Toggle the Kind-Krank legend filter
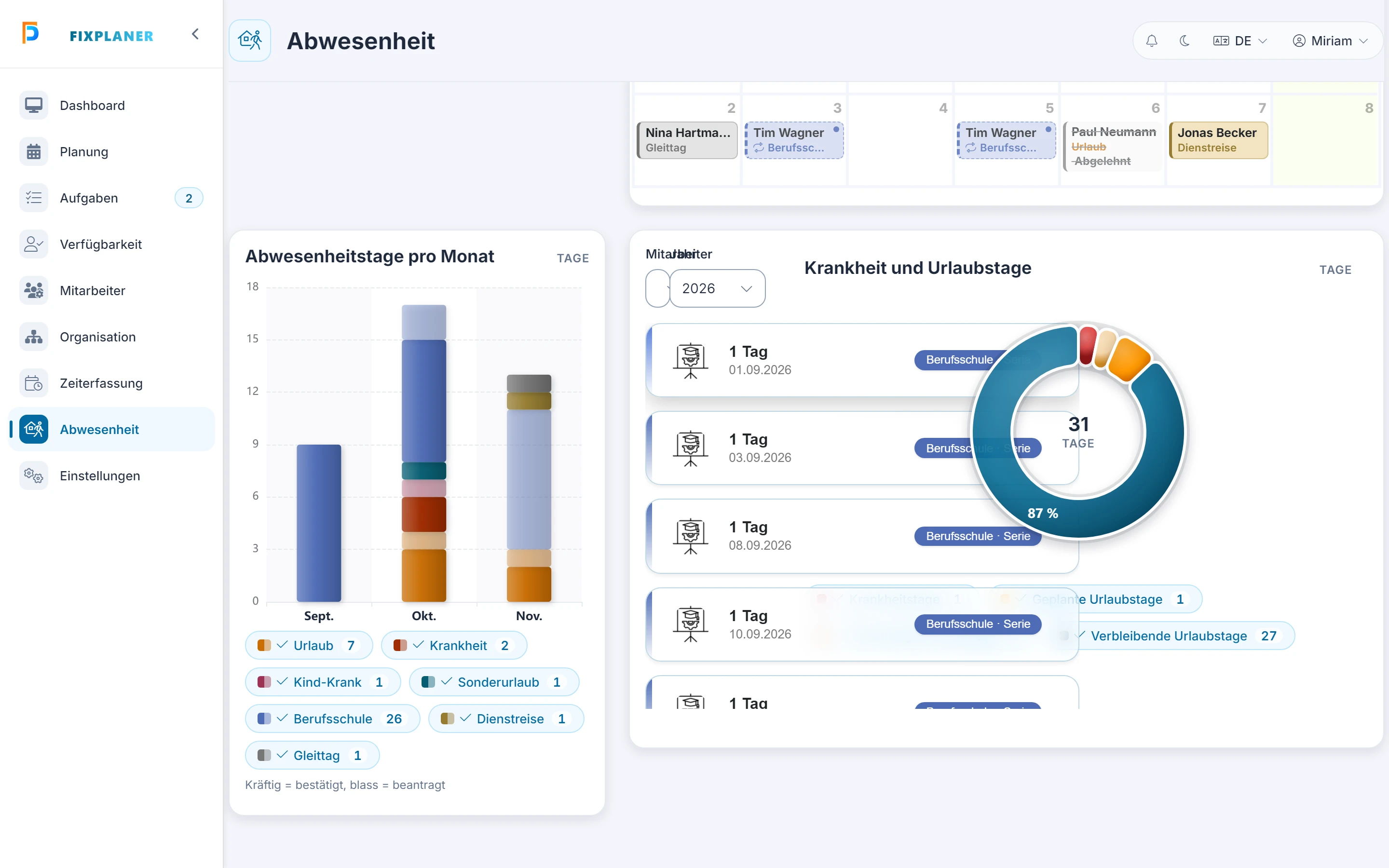Viewport: 1389px width, 868px height. coord(323,682)
